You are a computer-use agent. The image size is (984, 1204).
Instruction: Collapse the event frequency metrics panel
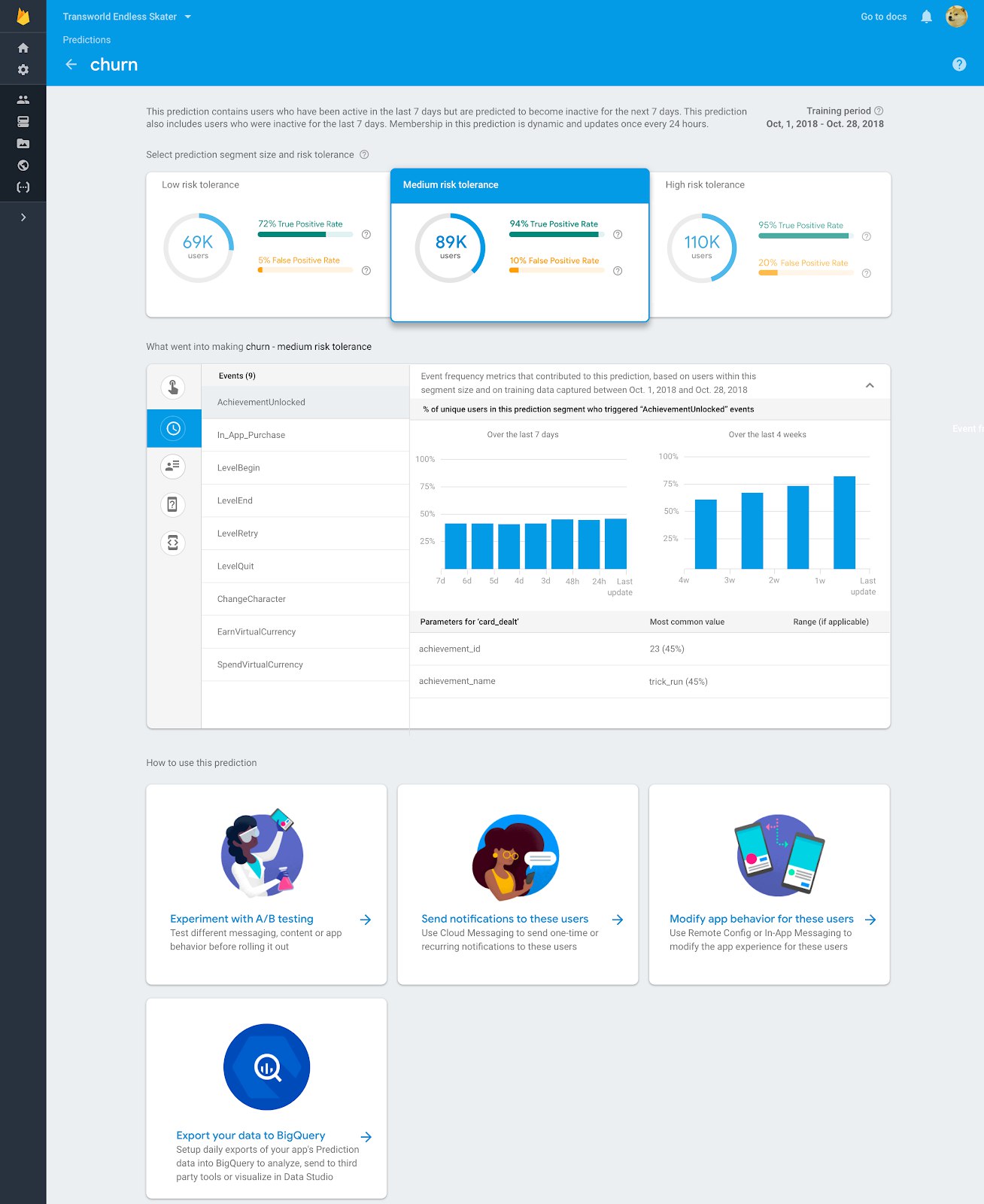(870, 385)
